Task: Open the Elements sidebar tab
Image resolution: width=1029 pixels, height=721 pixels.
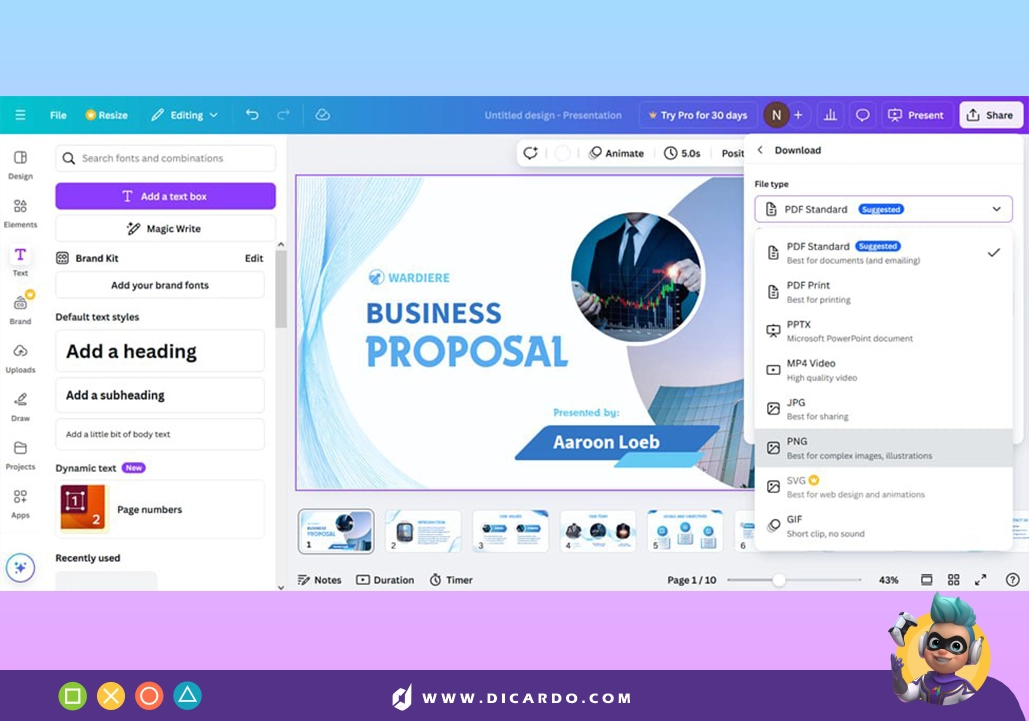Action: tap(20, 213)
